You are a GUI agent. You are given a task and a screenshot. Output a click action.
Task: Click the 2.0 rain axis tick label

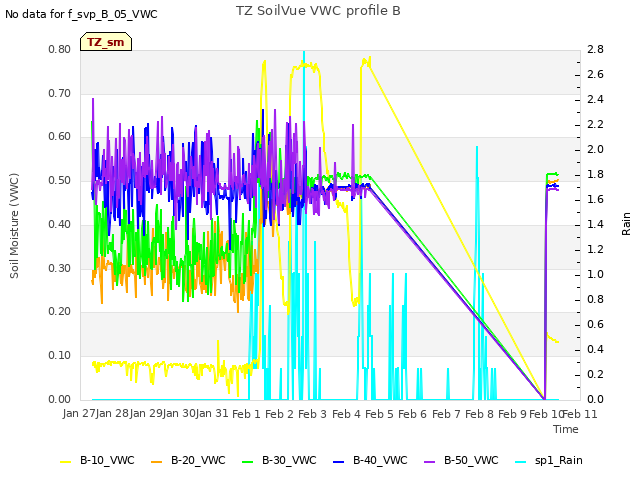click(596, 149)
